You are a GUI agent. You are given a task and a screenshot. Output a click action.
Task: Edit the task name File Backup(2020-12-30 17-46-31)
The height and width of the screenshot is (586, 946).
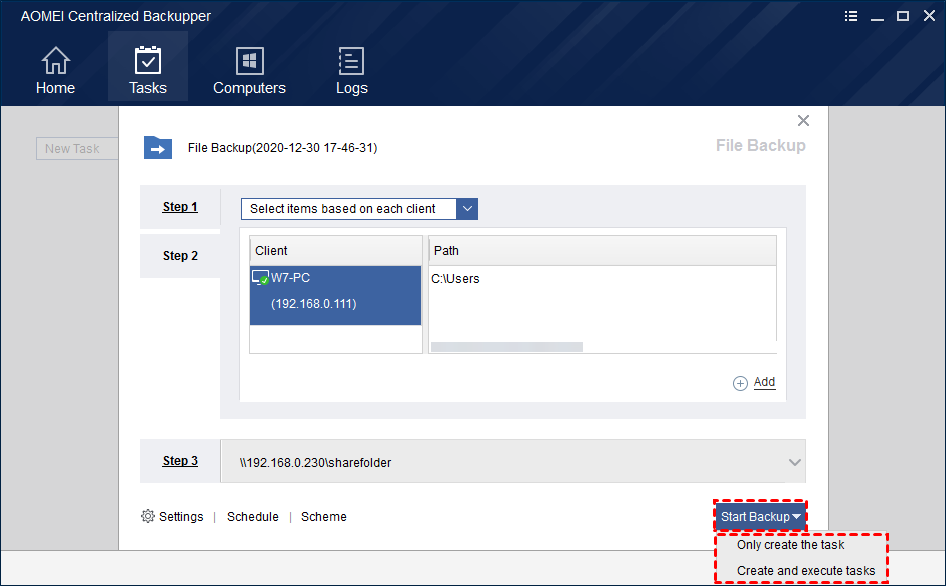pyautogui.click(x=282, y=148)
